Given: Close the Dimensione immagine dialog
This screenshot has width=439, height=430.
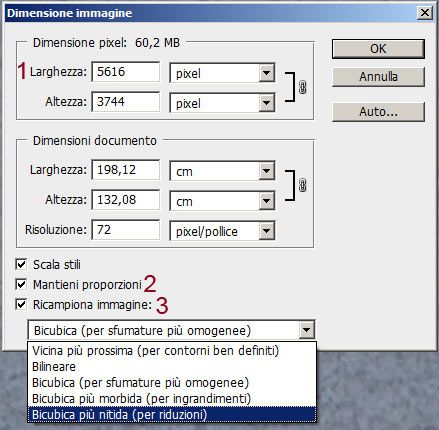Looking at the screenshot, I should (x=425, y=13).
